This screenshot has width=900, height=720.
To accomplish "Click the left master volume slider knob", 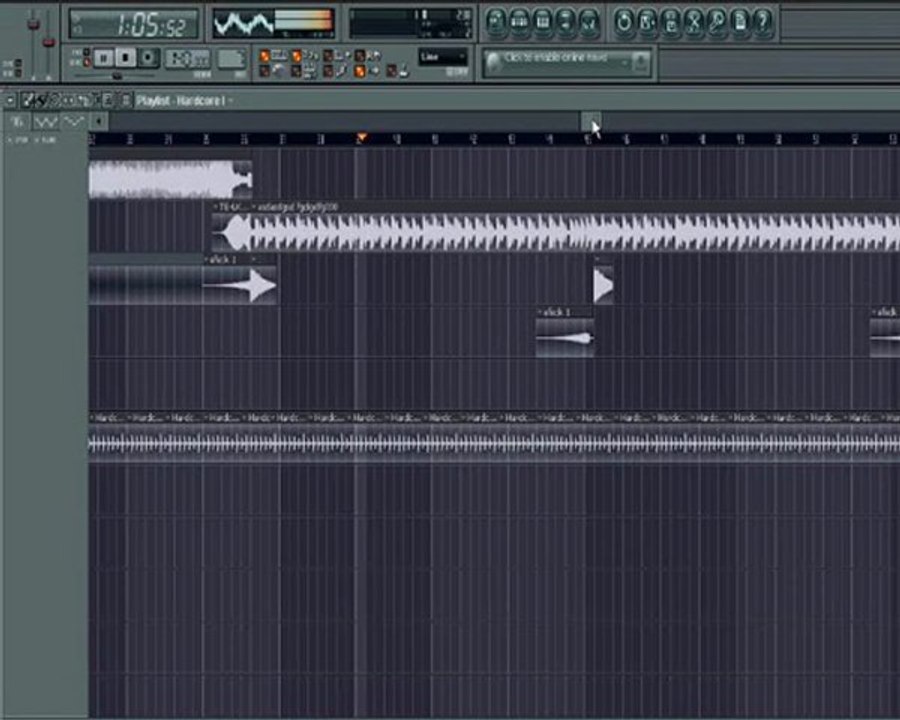I will pyautogui.click(x=33, y=24).
